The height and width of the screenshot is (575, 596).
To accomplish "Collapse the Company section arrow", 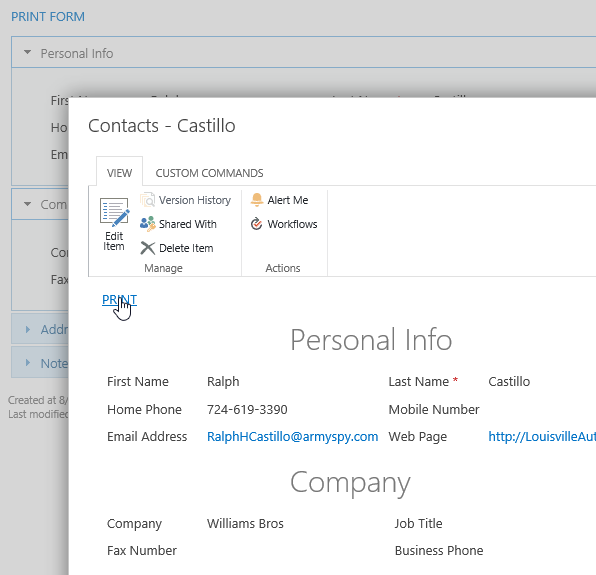I will click(x=27, y=204).
